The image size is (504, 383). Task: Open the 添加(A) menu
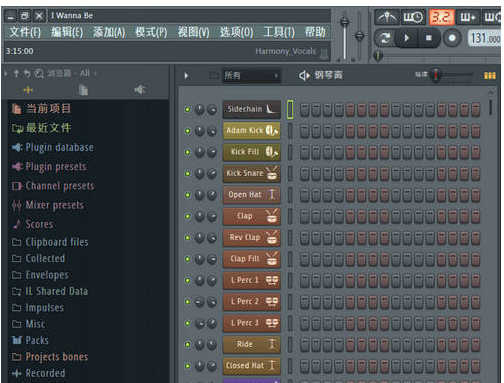tap(109, 32)
